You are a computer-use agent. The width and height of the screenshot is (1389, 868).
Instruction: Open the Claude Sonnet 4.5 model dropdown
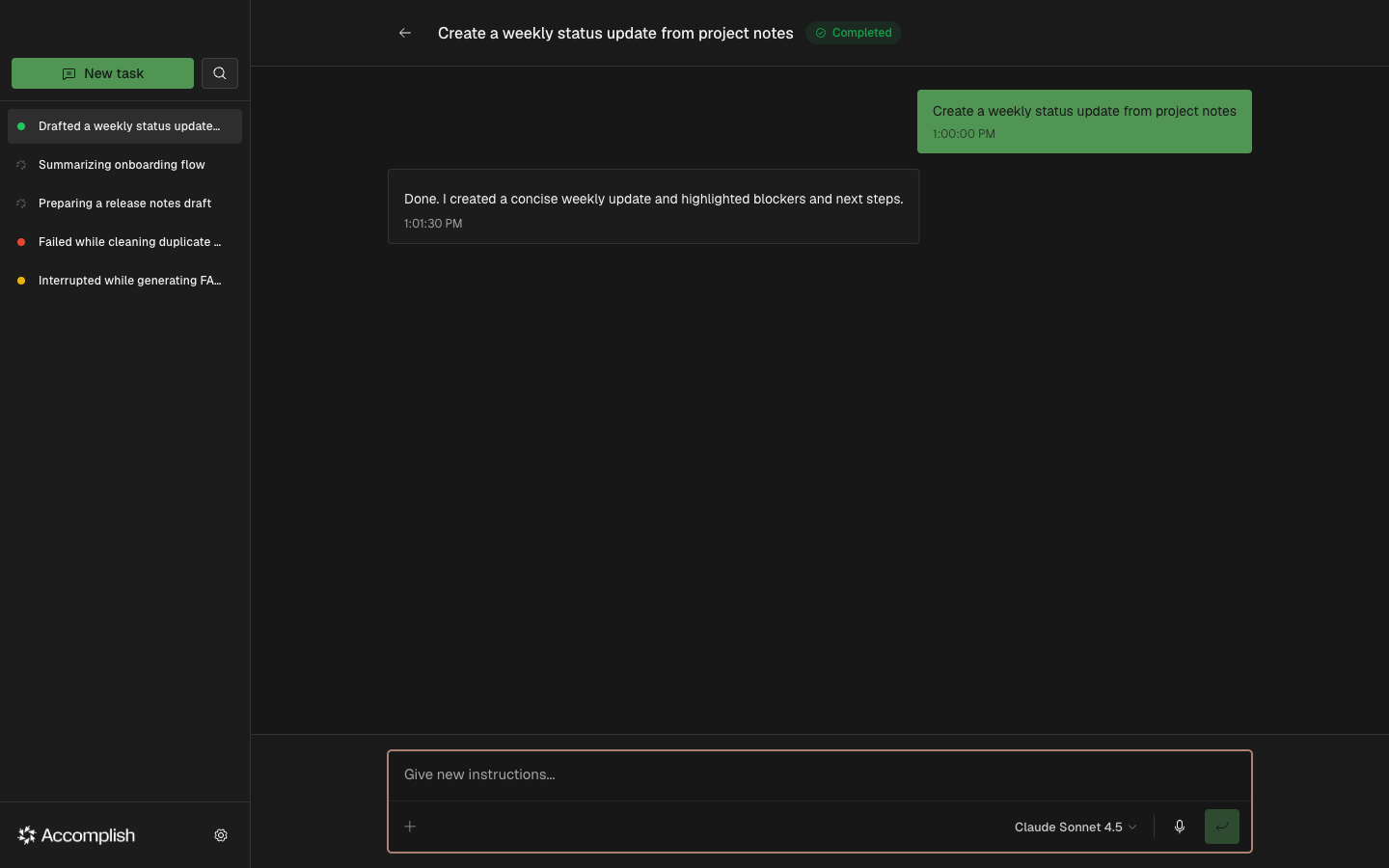tap(1074, 827)
